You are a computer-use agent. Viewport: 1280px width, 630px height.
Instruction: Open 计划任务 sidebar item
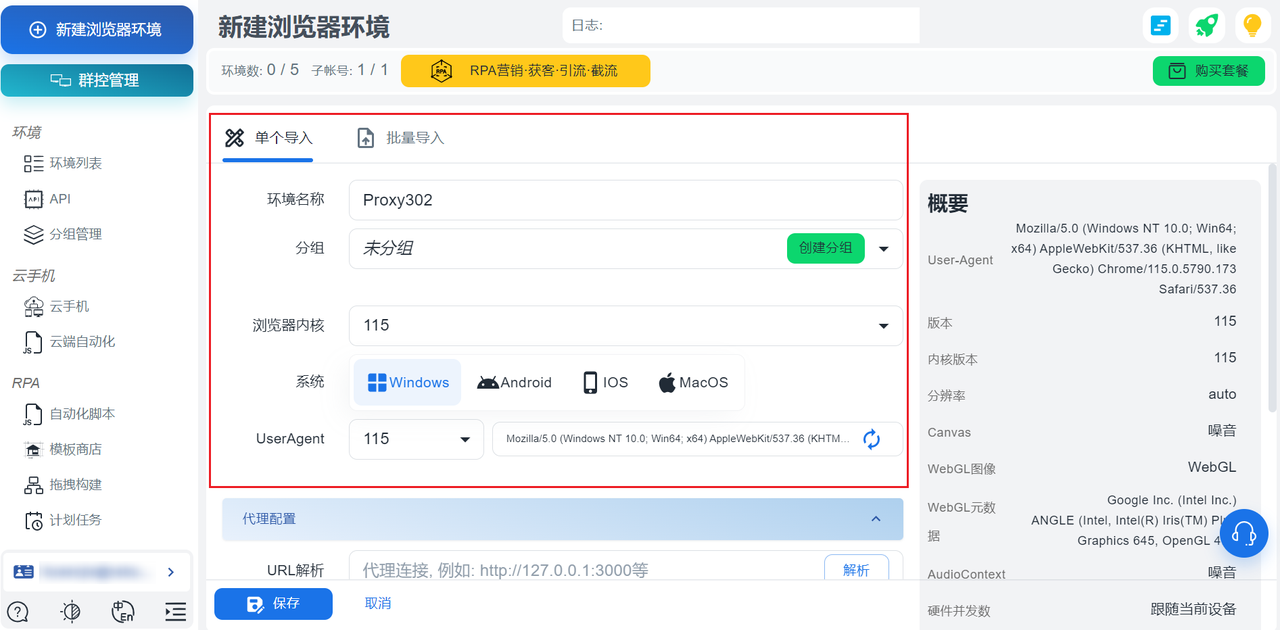click(x=62, y=520)
